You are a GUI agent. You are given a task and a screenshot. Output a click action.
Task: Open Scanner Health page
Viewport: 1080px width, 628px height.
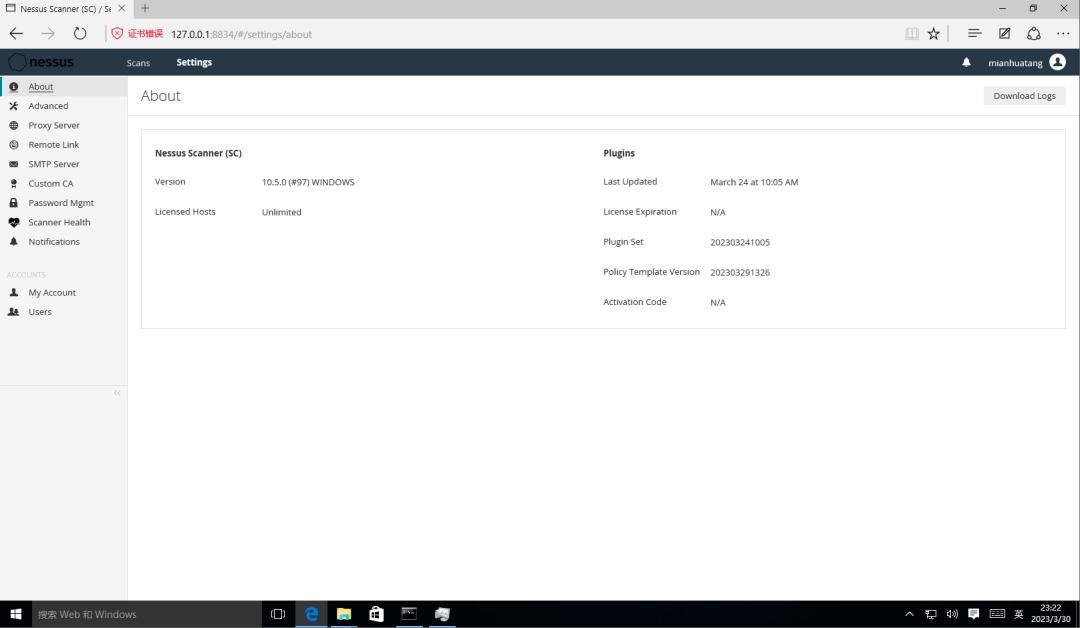59,222
